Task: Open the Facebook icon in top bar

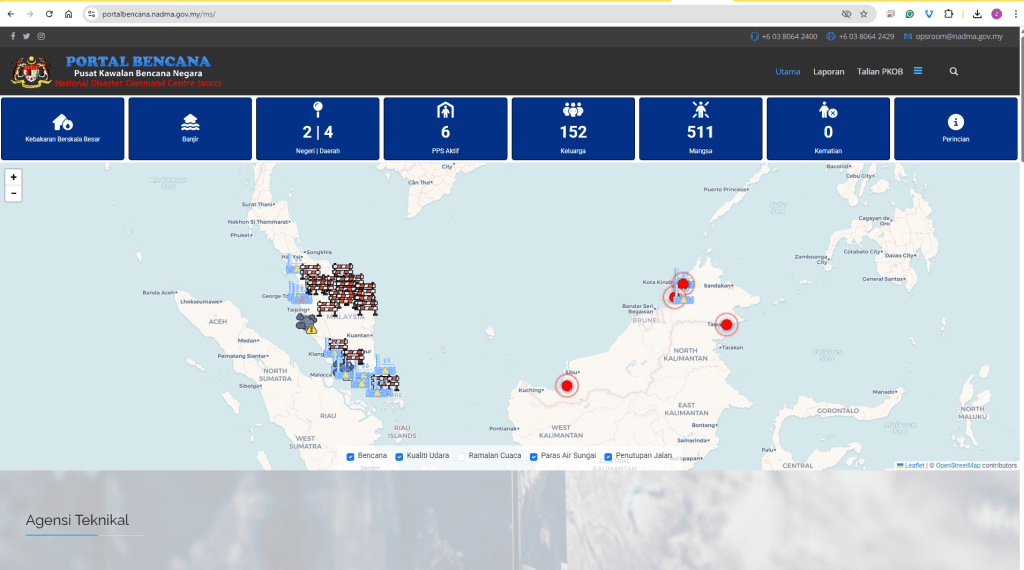Action: [x=12, y=37]
